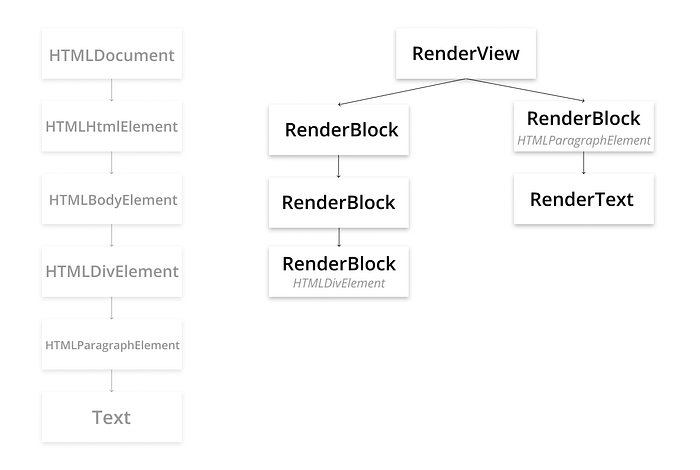Click arrow between HTMLDocument and HTMLHtmlElement
Screen dimensions: 700x470
pos(112,90)
